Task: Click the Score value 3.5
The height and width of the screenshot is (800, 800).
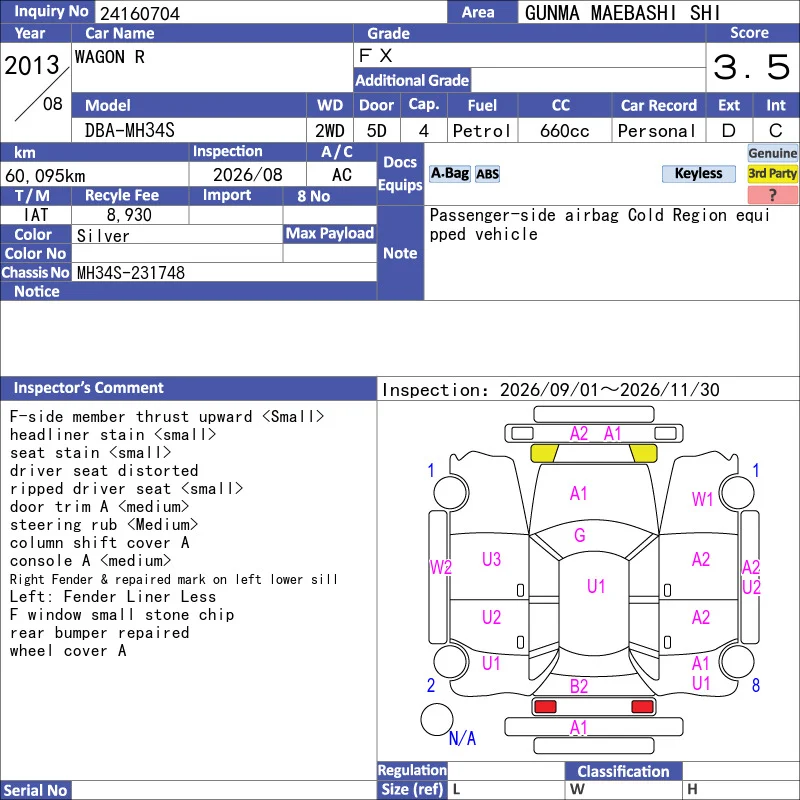Action: click(x=752, y=67)
